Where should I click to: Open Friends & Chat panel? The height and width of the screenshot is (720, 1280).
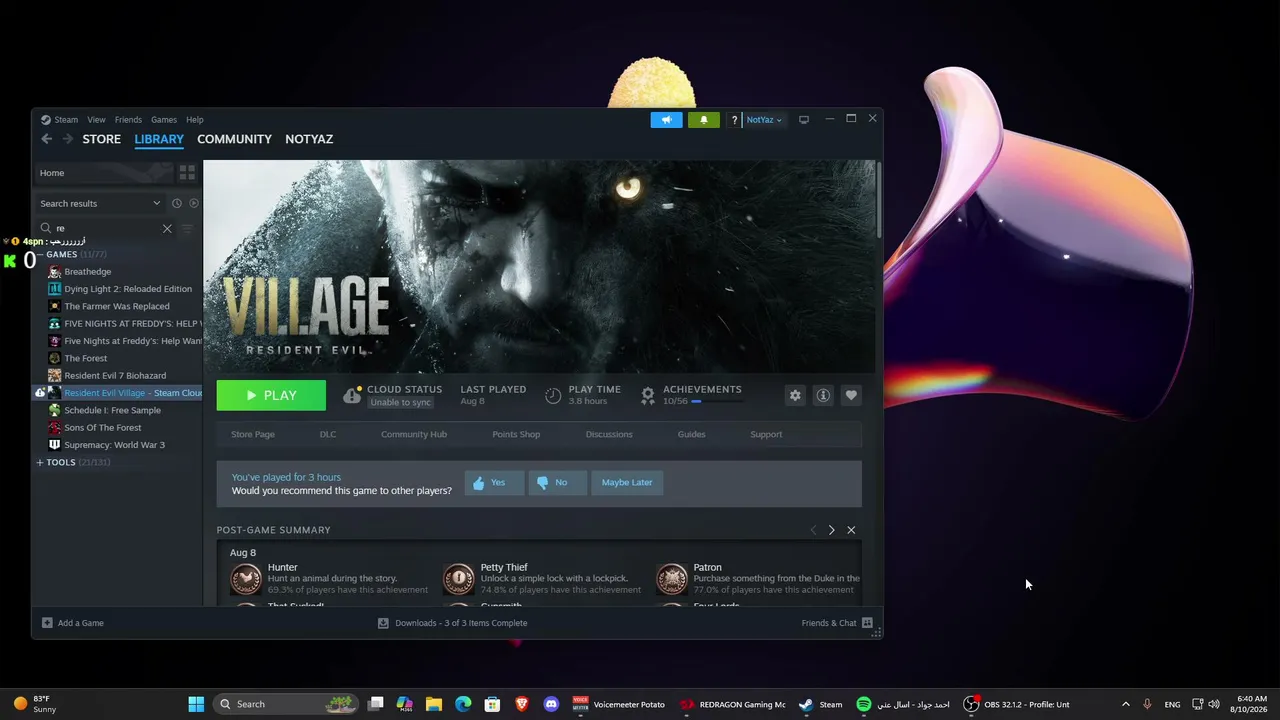point(837,623)
